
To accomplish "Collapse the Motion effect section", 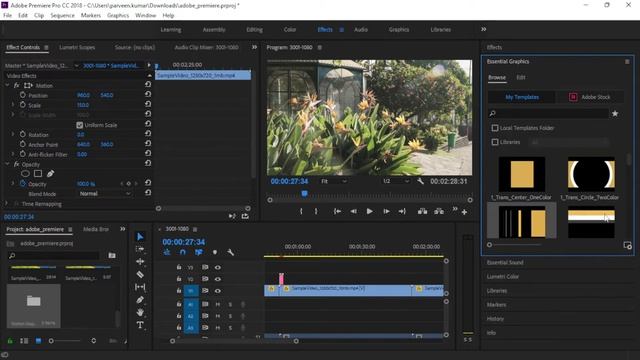I will point(7,85).
